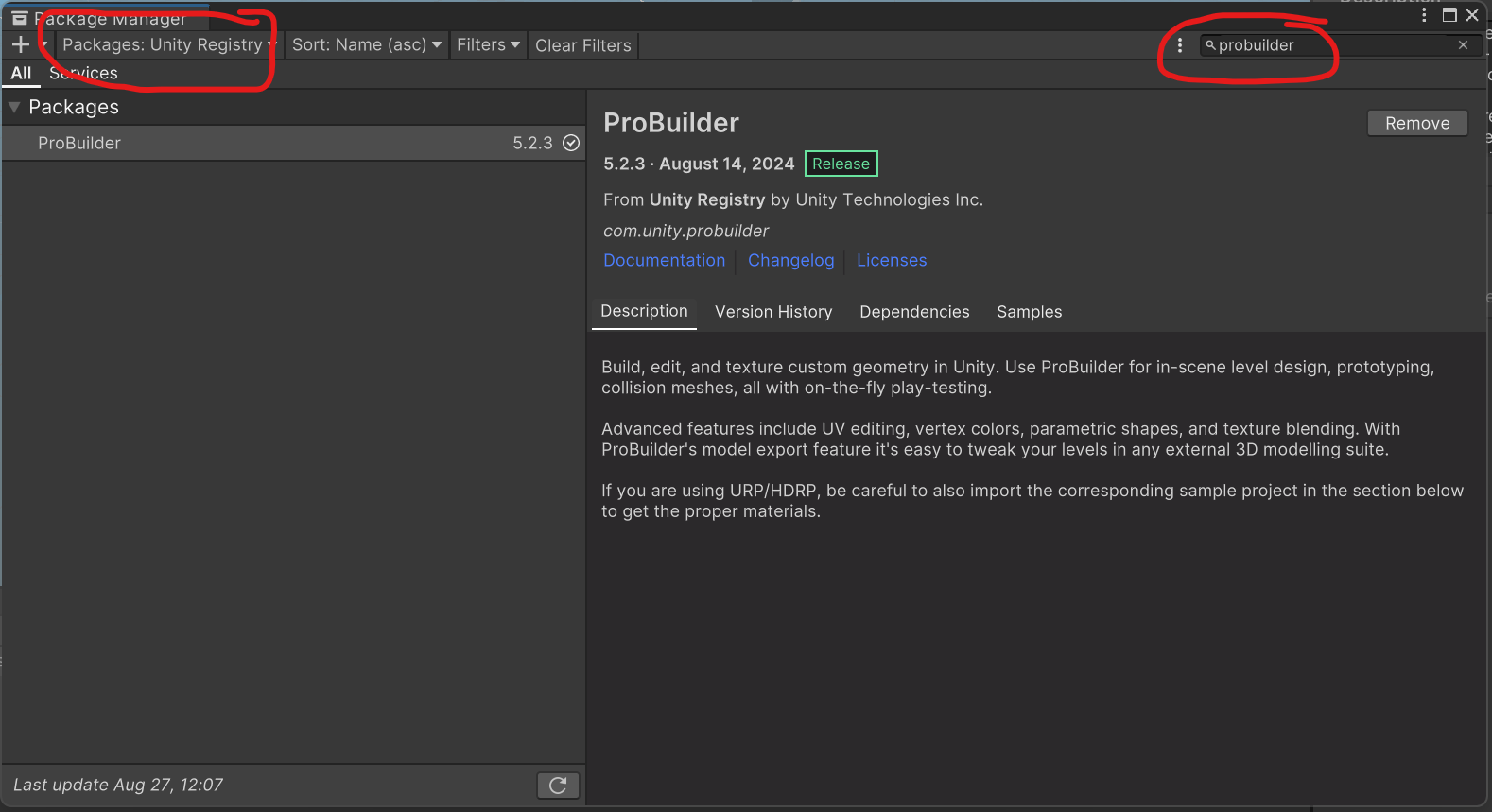Open the kebab menu beside search field
The height and width of the screenshot is (812, 1492).
1180,45
